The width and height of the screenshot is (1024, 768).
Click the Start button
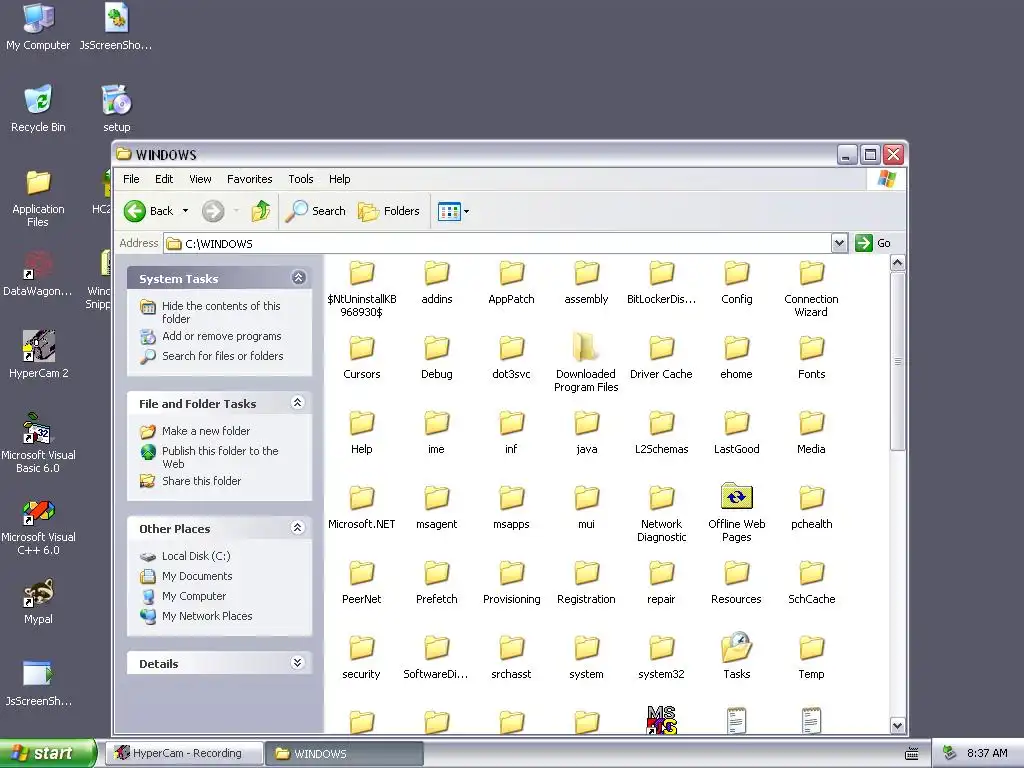47,753
